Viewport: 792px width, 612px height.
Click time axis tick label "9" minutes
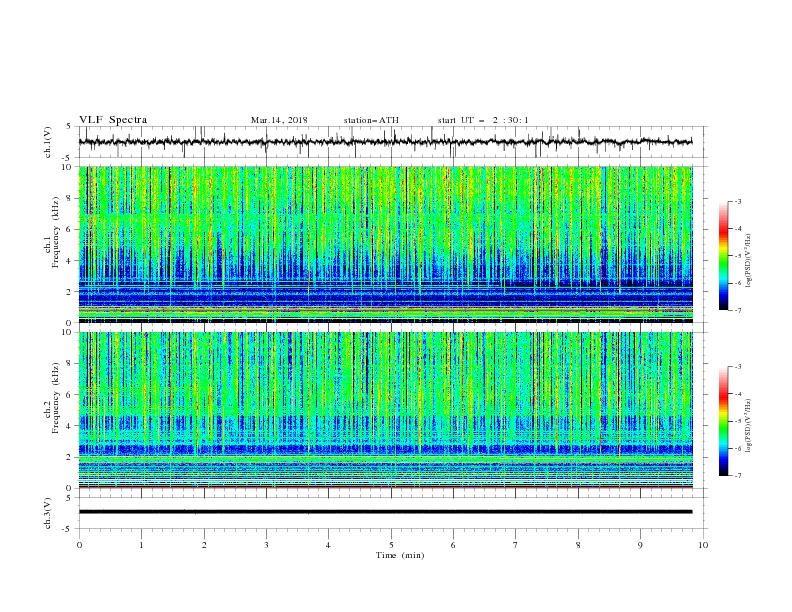(640, 545)
